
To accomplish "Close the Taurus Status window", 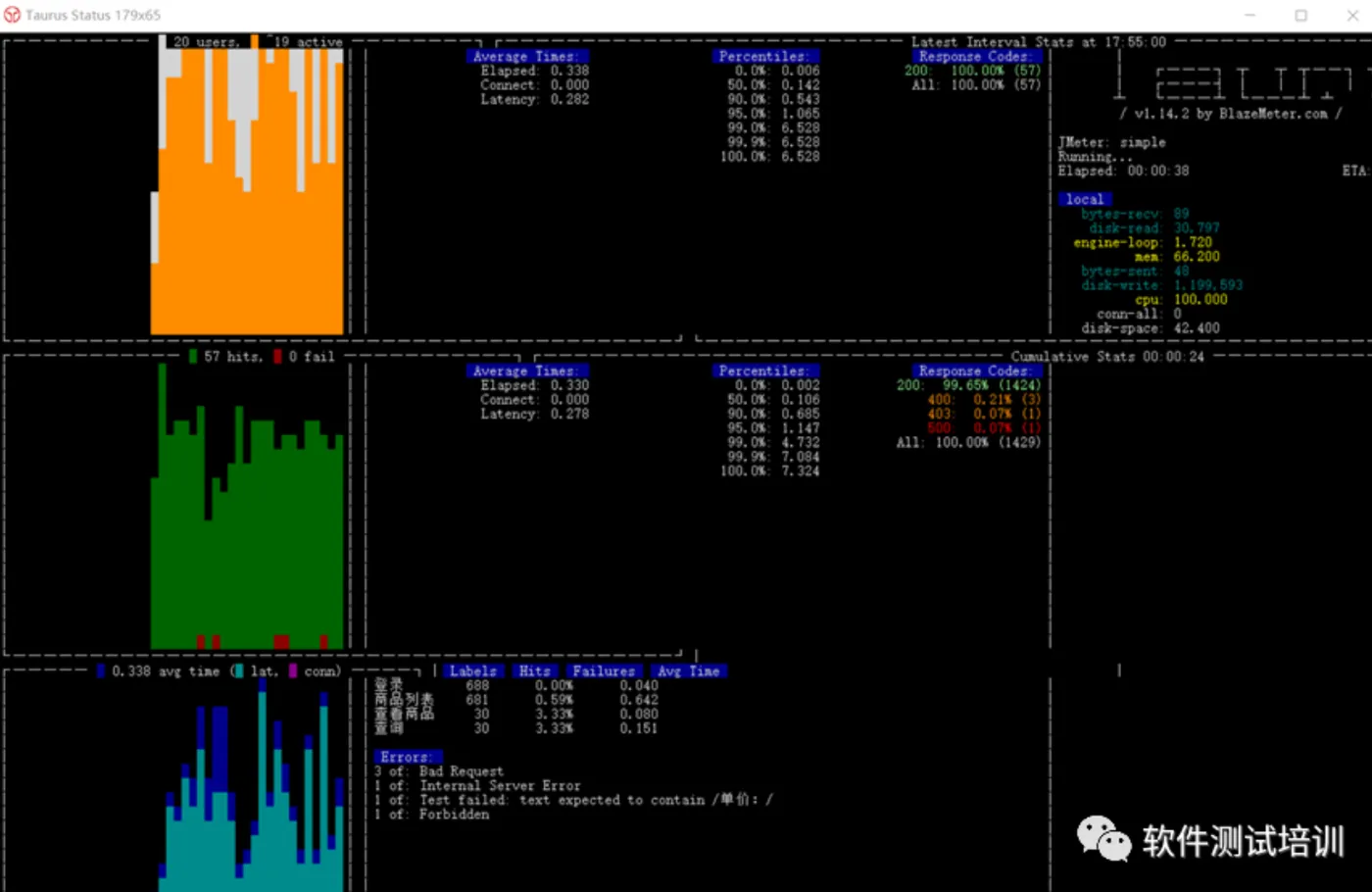I will click(x=1352, y=15).
